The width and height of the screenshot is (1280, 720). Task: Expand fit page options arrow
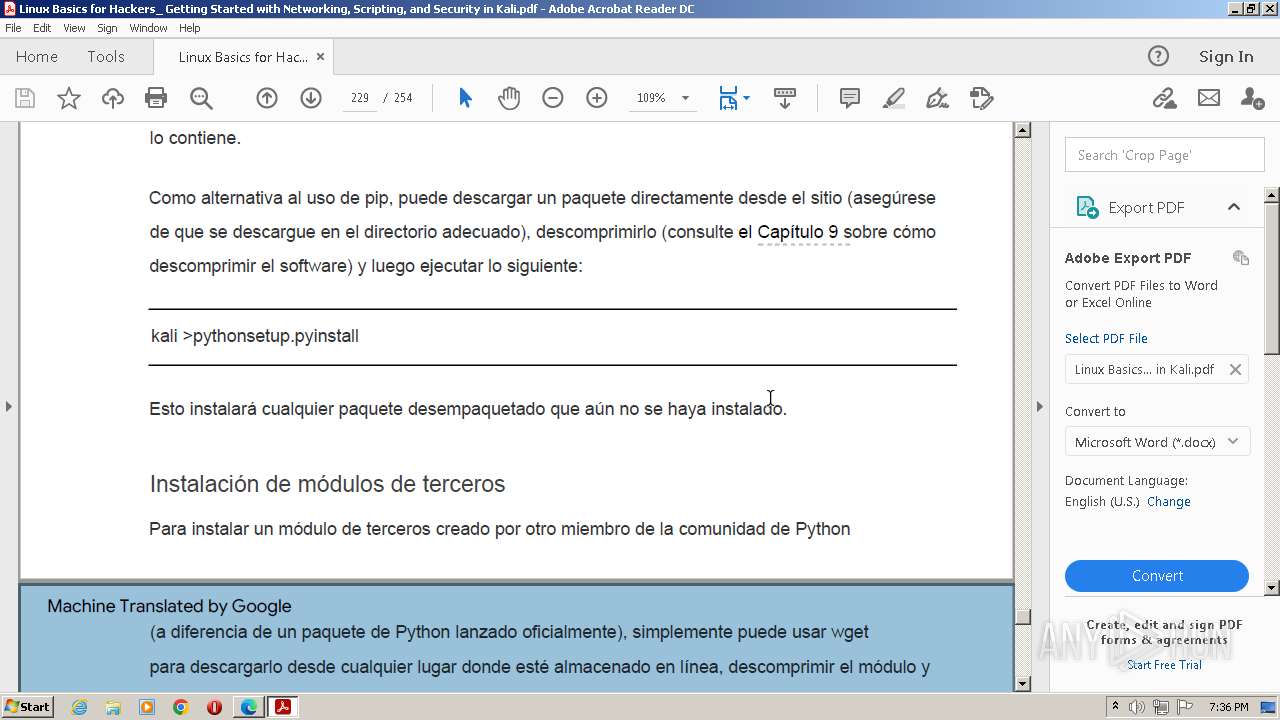[746, 98]
